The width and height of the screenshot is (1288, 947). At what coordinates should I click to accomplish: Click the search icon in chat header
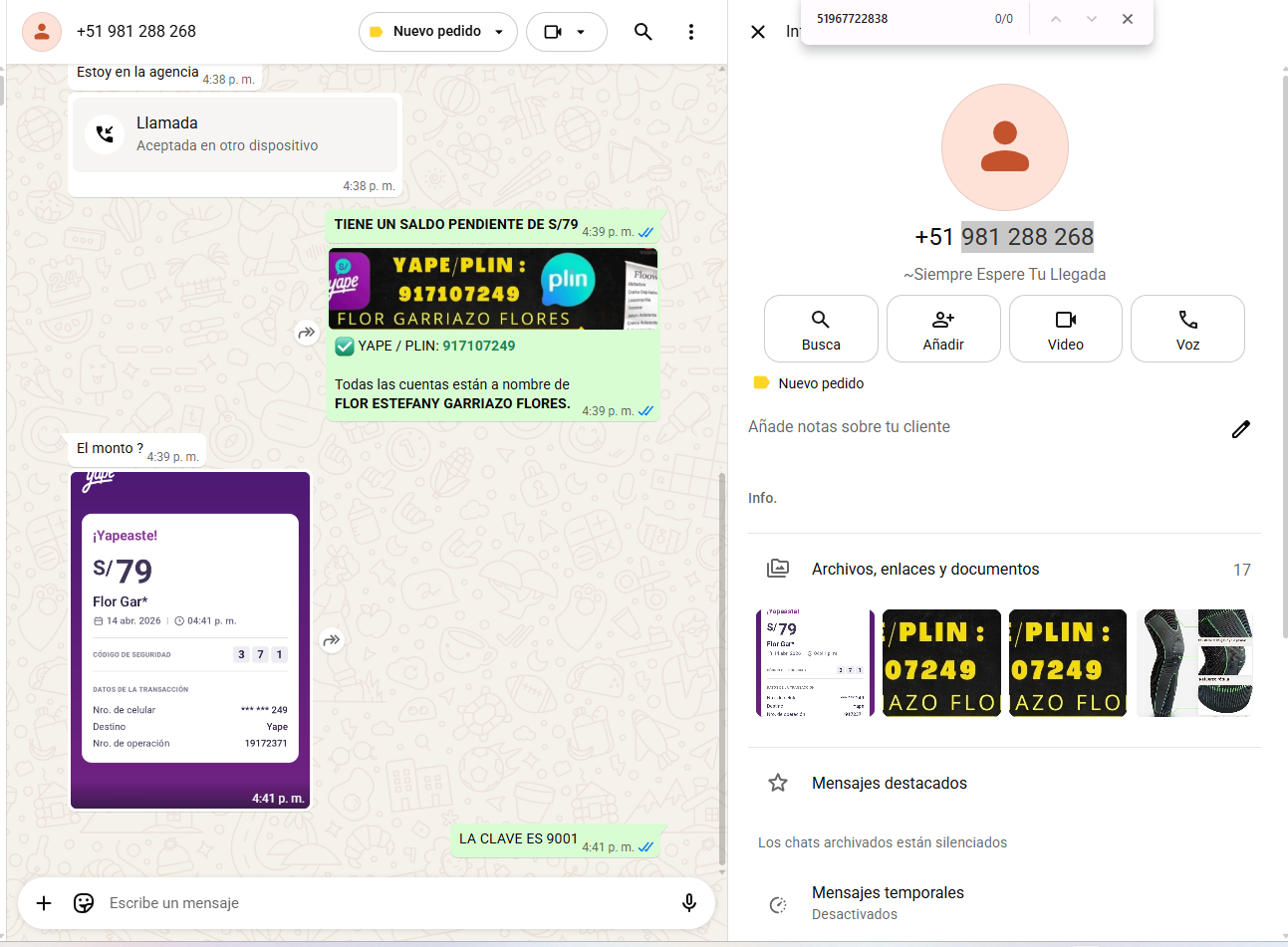click(x=644, y=32)
